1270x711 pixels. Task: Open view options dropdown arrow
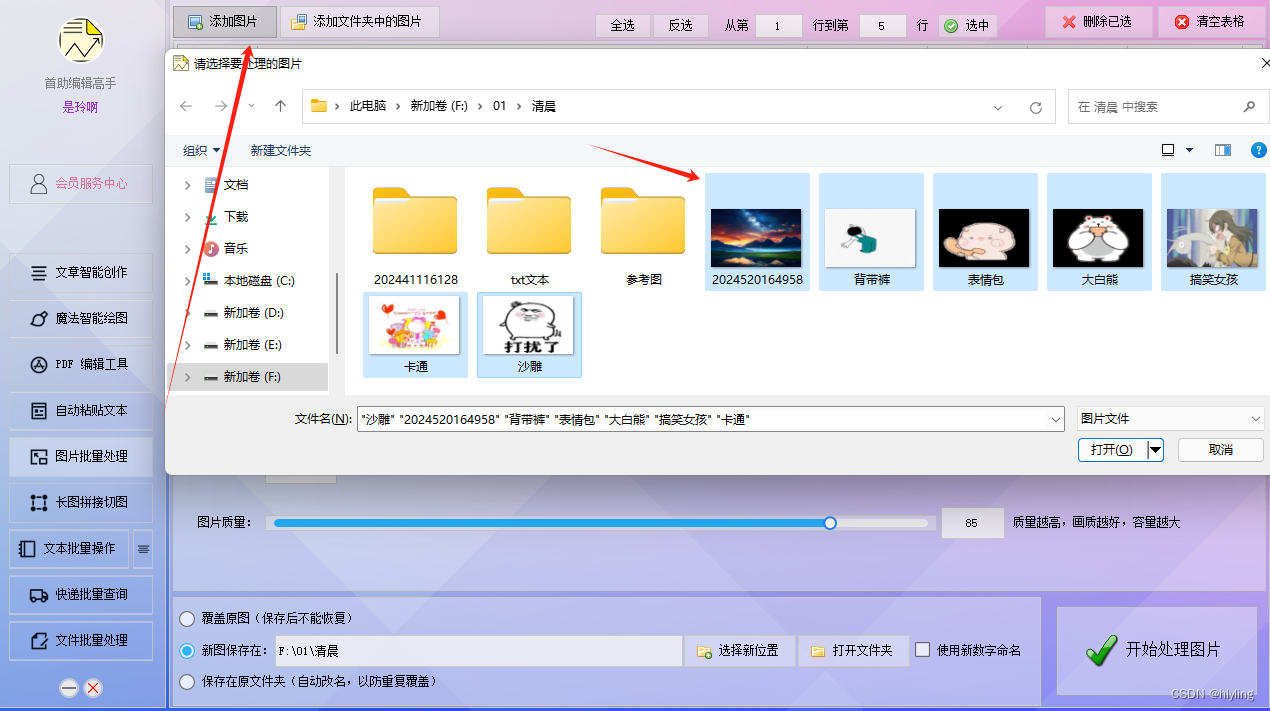[1189, 150]
